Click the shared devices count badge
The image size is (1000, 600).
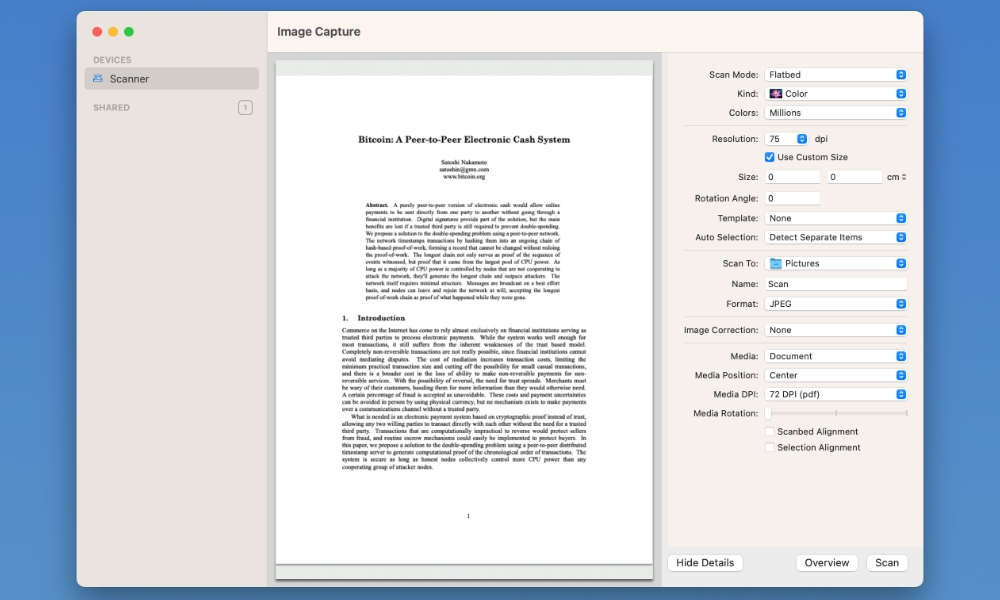click(x=246, y=107)
